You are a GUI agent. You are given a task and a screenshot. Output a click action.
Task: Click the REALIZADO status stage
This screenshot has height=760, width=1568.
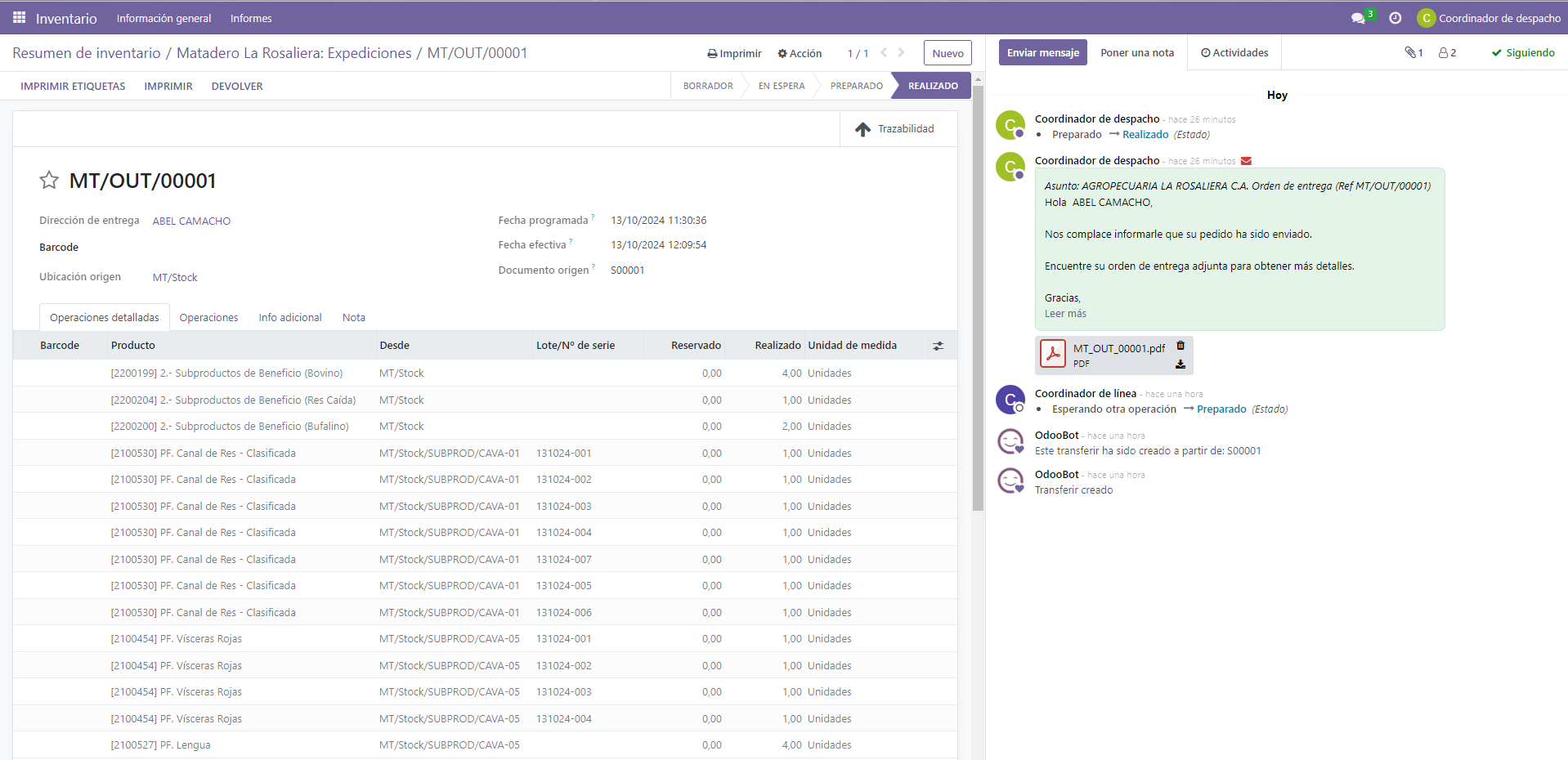coord(933,86)
